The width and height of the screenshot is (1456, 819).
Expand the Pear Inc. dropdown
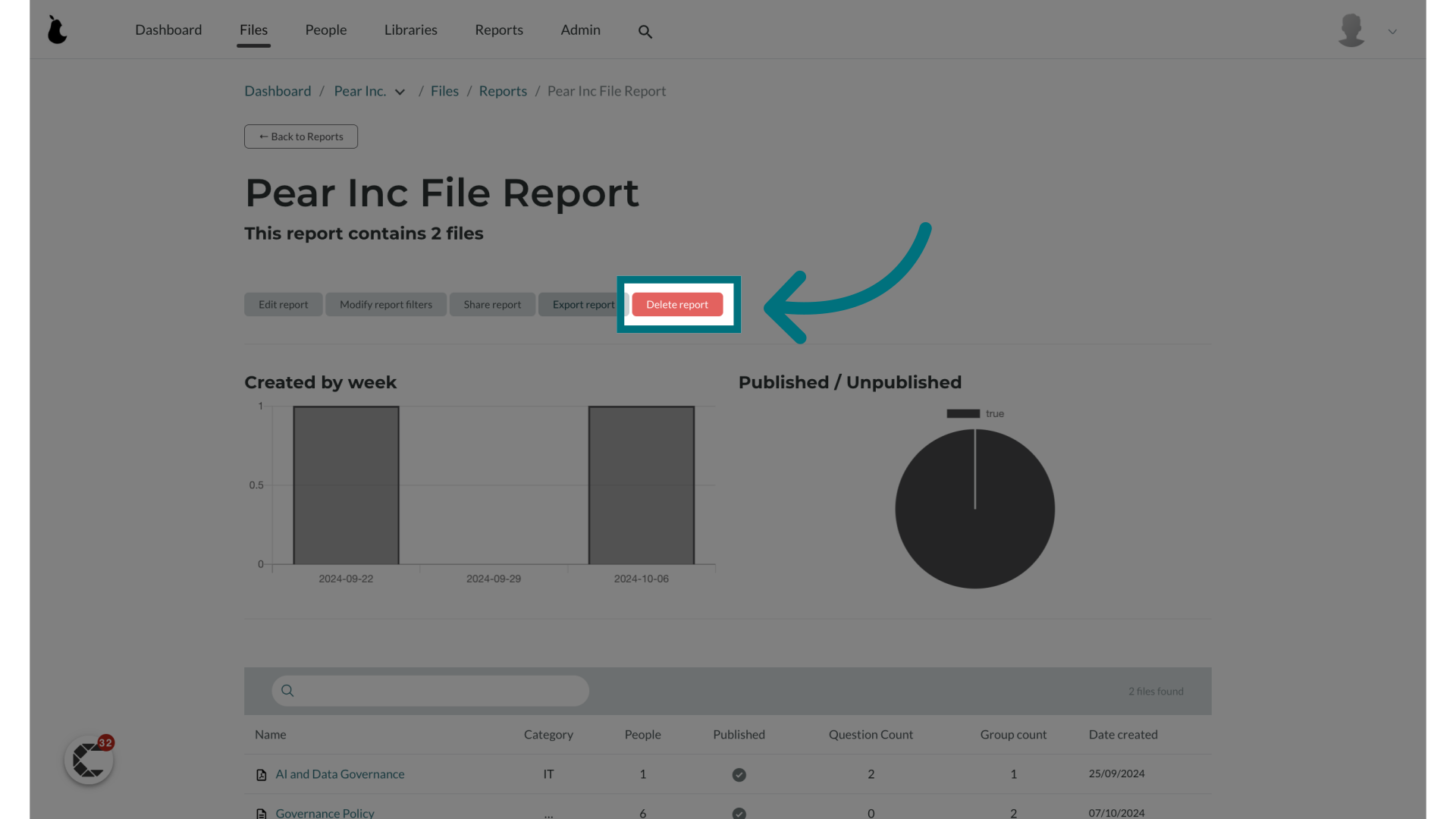pyautogui.click(x=400, y=91)
